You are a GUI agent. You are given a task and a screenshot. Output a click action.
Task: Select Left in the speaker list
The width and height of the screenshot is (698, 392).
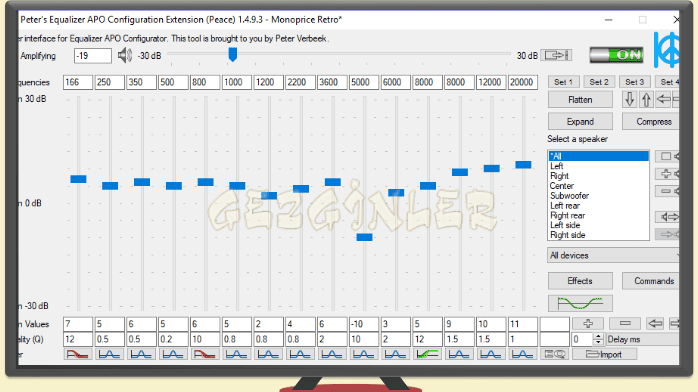598,166
